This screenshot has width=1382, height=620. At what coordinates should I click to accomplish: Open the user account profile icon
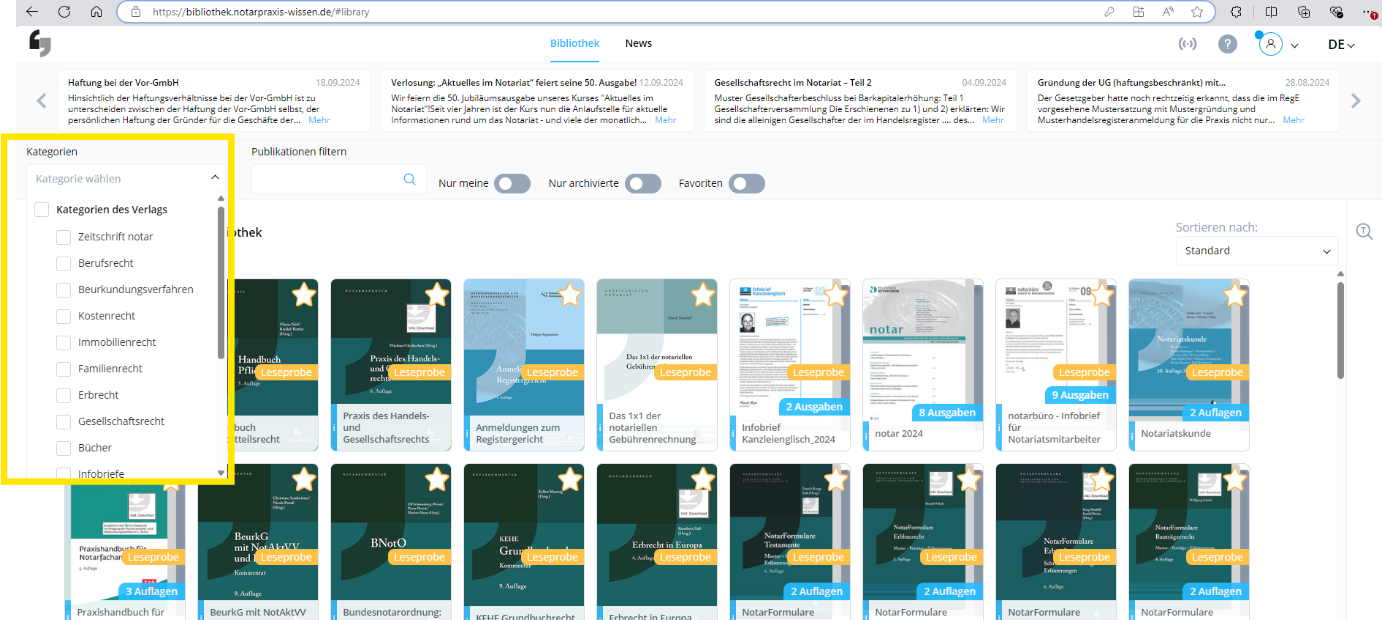(x=1270, y=44)
